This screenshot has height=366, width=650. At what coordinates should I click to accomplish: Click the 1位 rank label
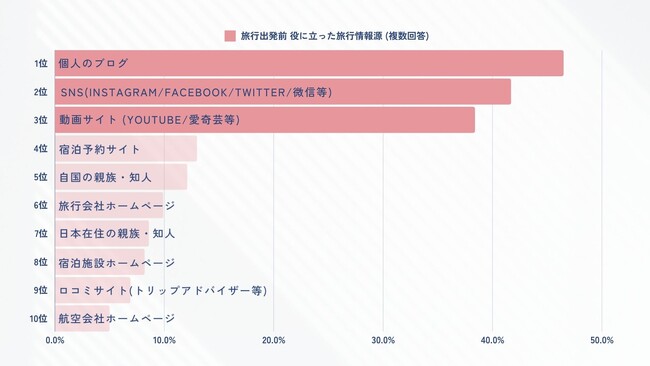(x=41, y=63)
